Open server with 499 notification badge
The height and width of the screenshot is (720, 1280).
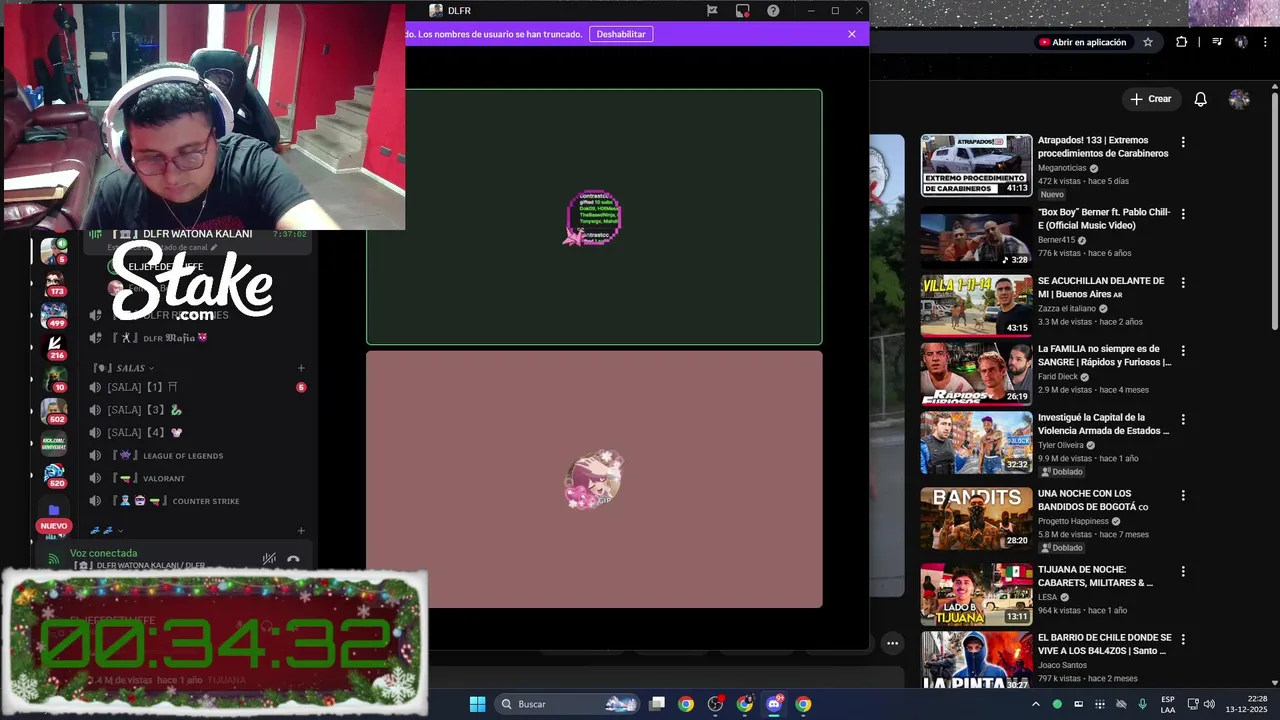(54, 315)
